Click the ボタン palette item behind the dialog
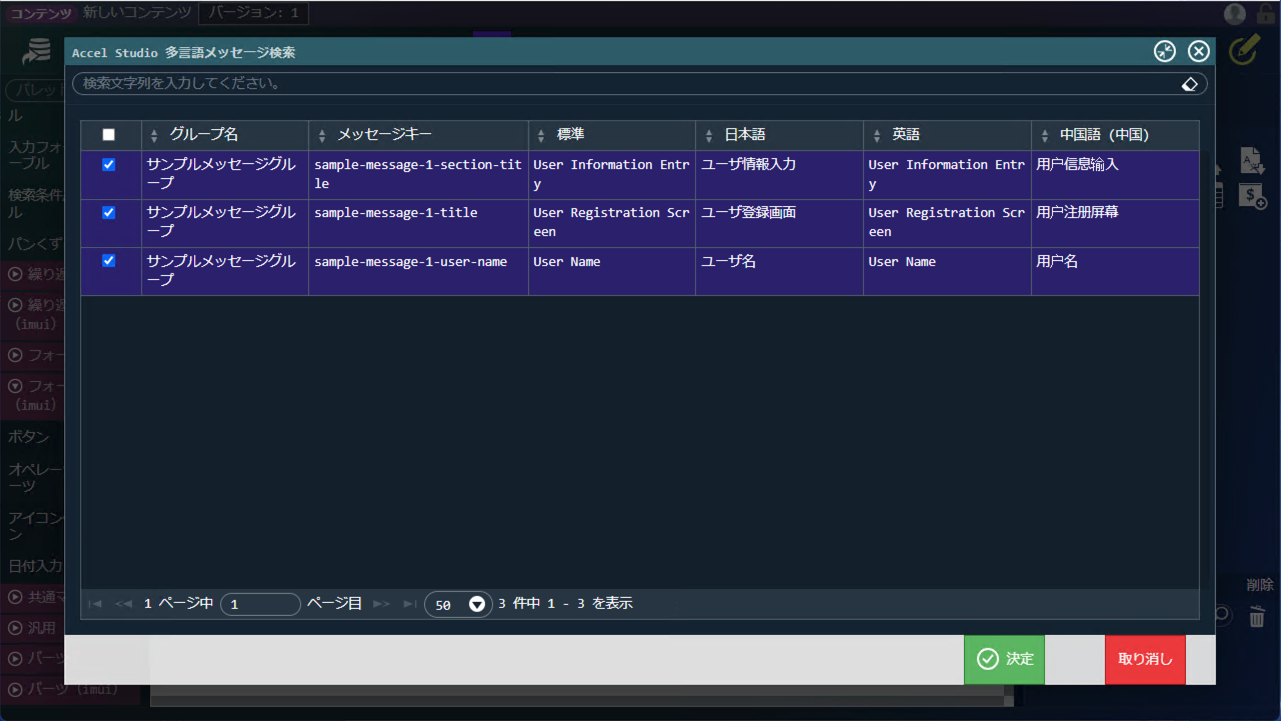This screenshot has height=721, width=1281. click(x=29, y=437)
